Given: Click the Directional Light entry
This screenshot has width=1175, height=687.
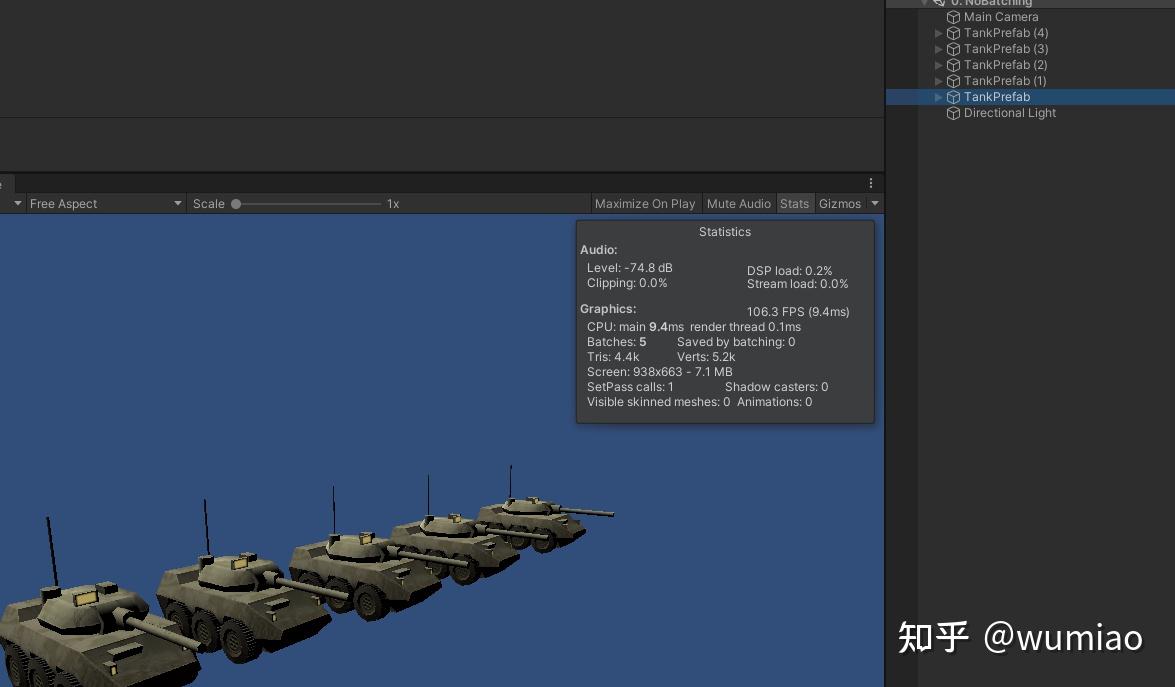Looking at the screenshot, I should tap(1009, 113).
